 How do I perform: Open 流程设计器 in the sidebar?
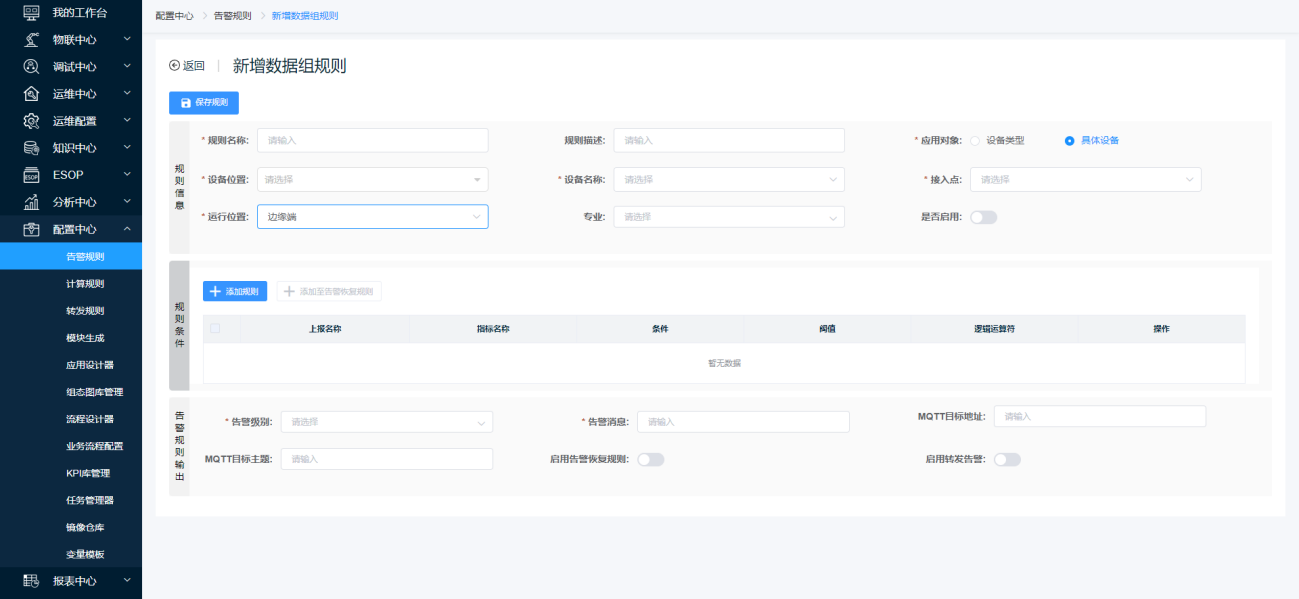coord(90,419)
